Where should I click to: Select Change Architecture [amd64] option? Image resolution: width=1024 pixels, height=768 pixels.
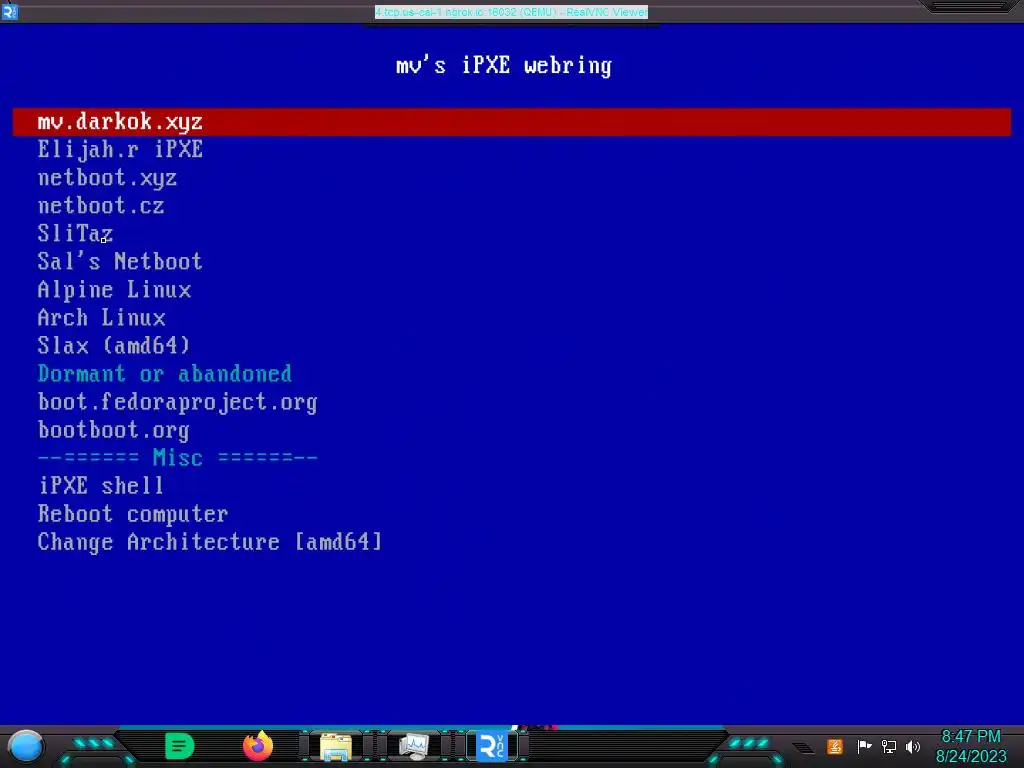point(210,542)
